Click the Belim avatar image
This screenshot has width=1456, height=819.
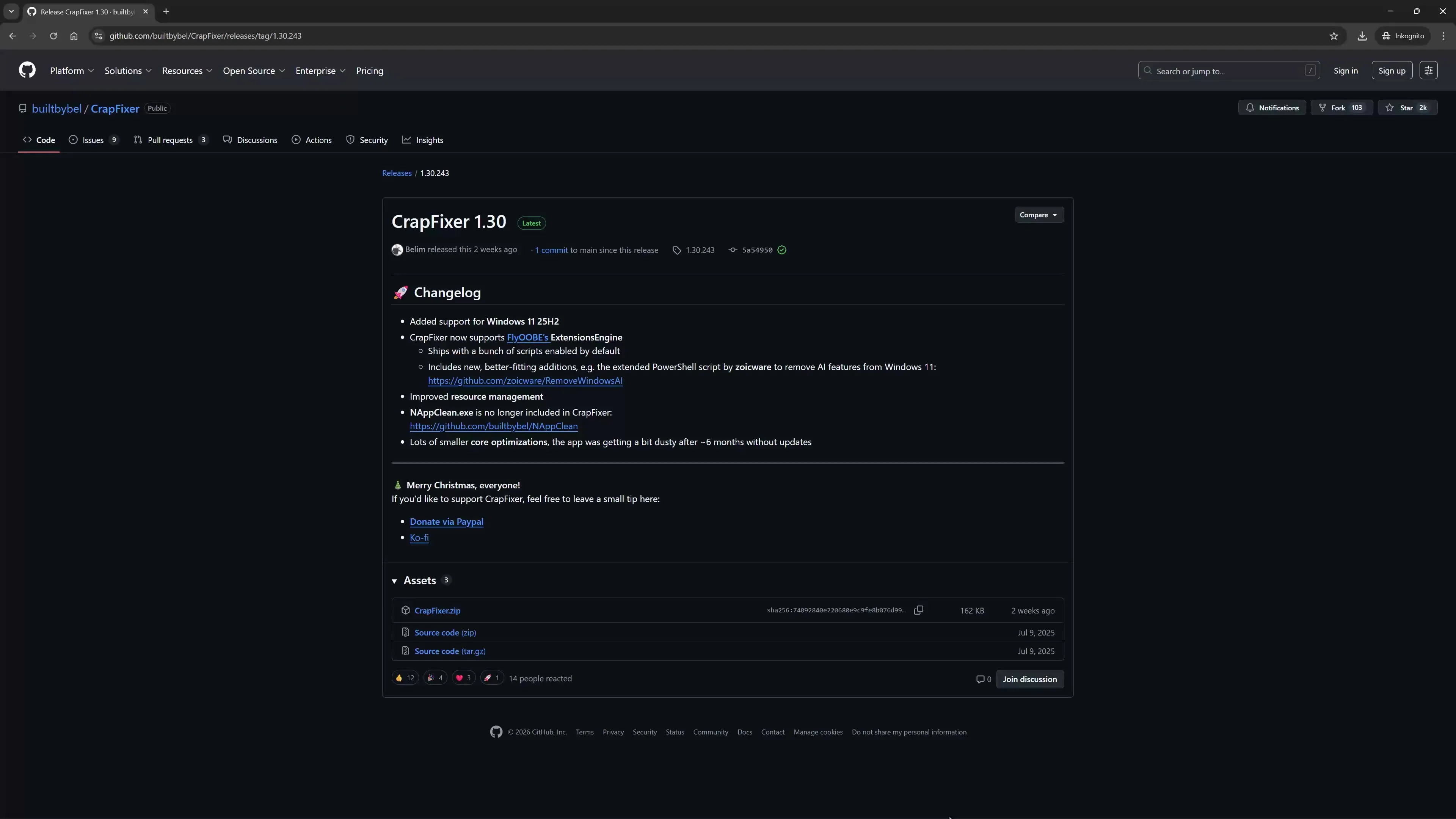click(397, 250)
